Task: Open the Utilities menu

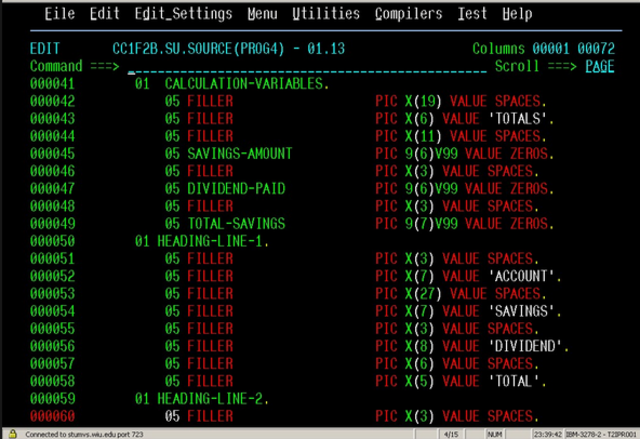Action: (326, 14)
